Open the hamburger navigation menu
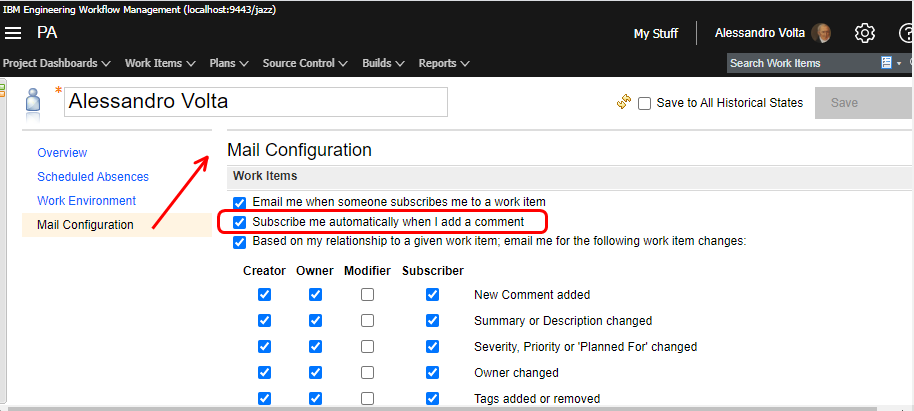 pos(13,33)
